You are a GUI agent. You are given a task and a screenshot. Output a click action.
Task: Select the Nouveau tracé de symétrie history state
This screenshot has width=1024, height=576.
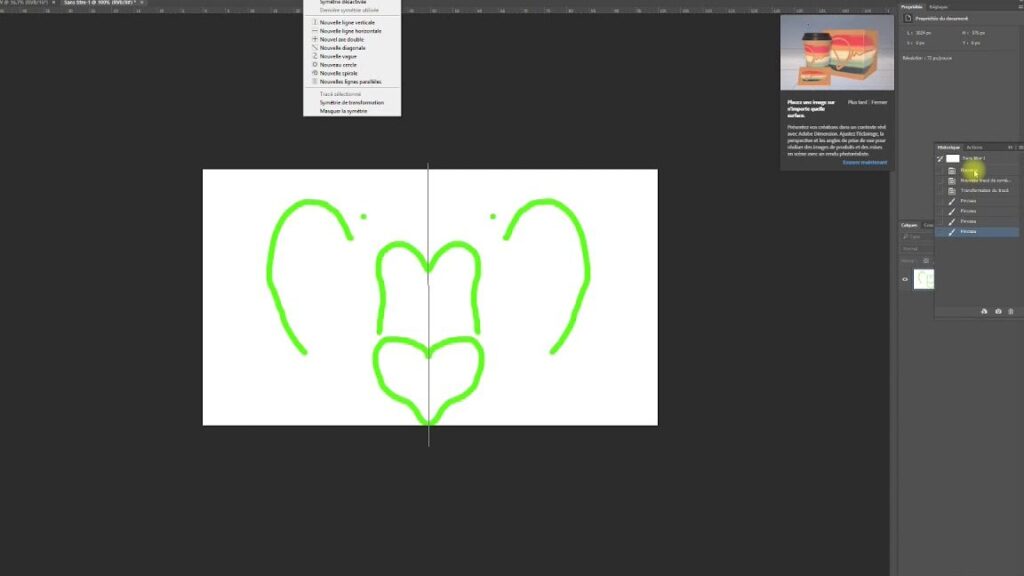pyautogui.click(x=976, y=180)
